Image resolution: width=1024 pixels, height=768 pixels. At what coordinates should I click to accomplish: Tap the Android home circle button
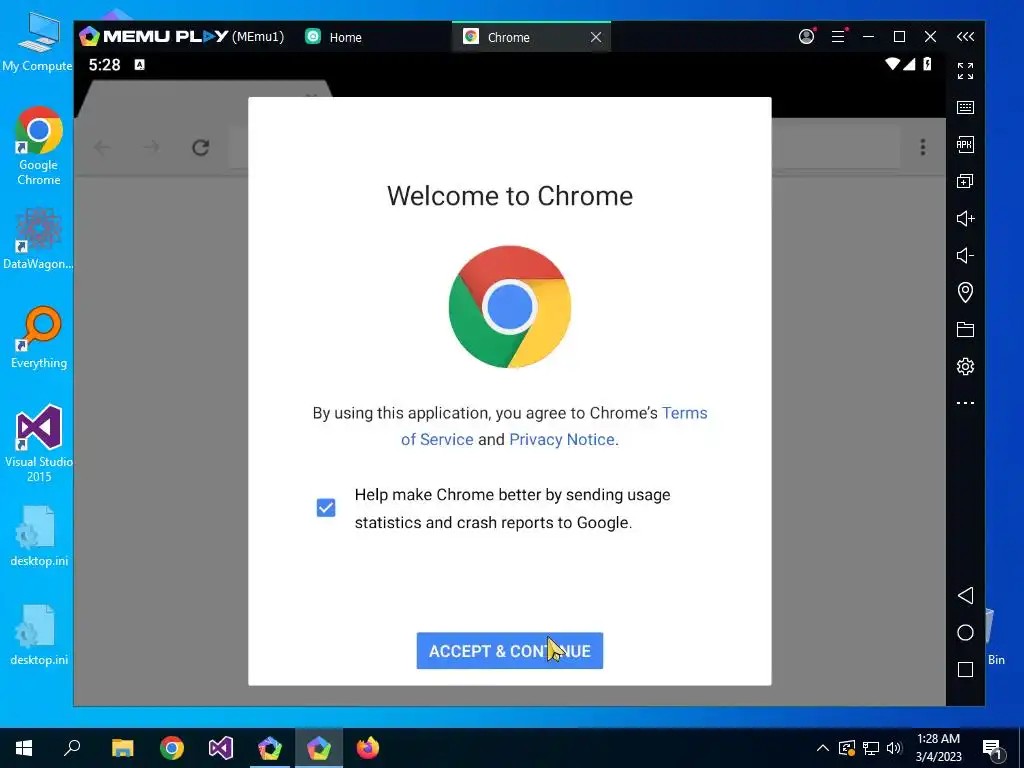tap(965, 632)
